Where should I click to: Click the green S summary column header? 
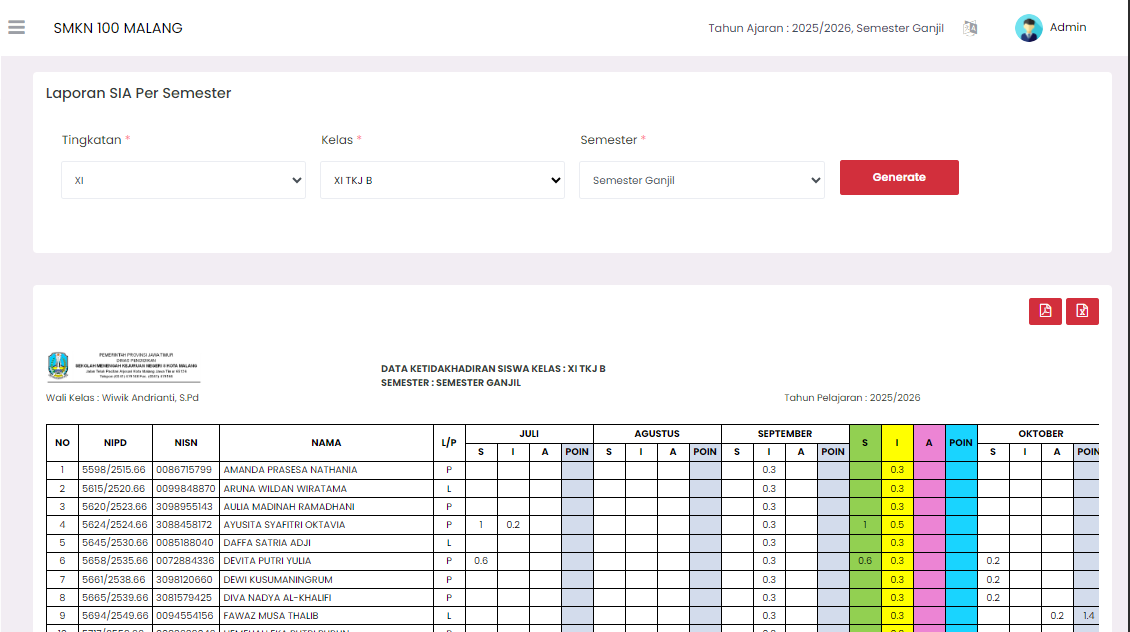coord(865,443)
